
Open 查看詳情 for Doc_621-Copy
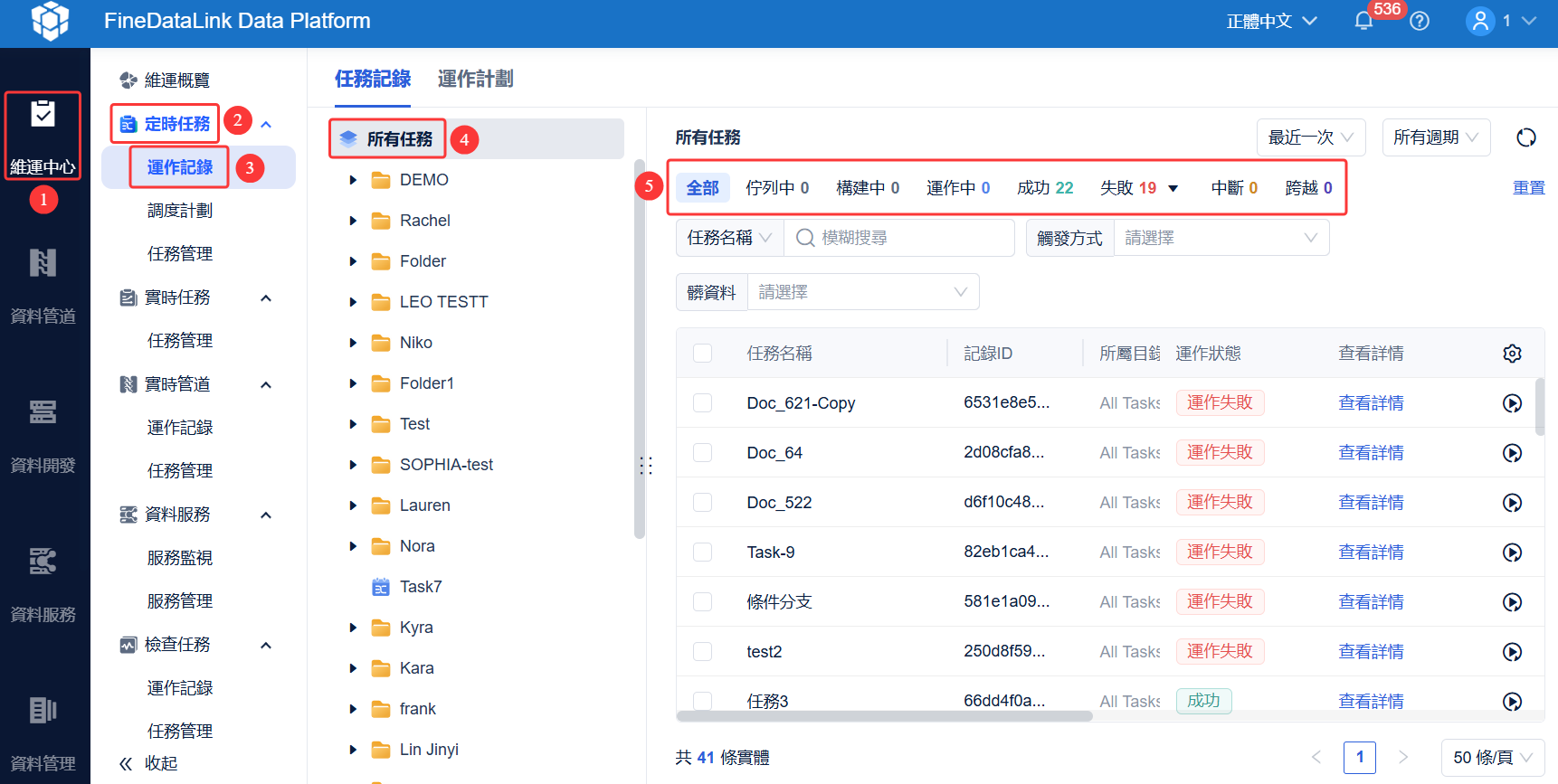click(x=1371, y=403)
